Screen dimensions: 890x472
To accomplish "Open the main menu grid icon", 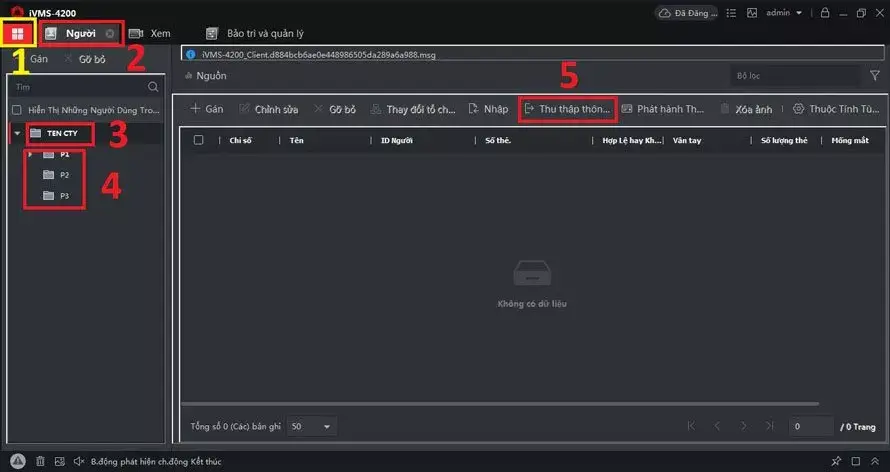I will (x=18, y=34).
